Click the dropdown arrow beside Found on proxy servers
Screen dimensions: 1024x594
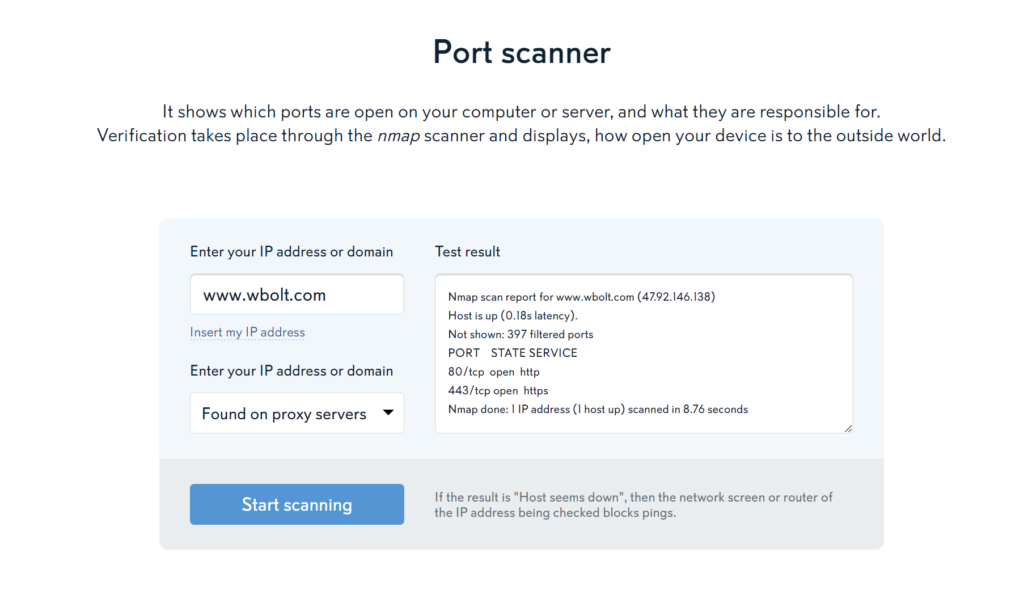[387, 413]
